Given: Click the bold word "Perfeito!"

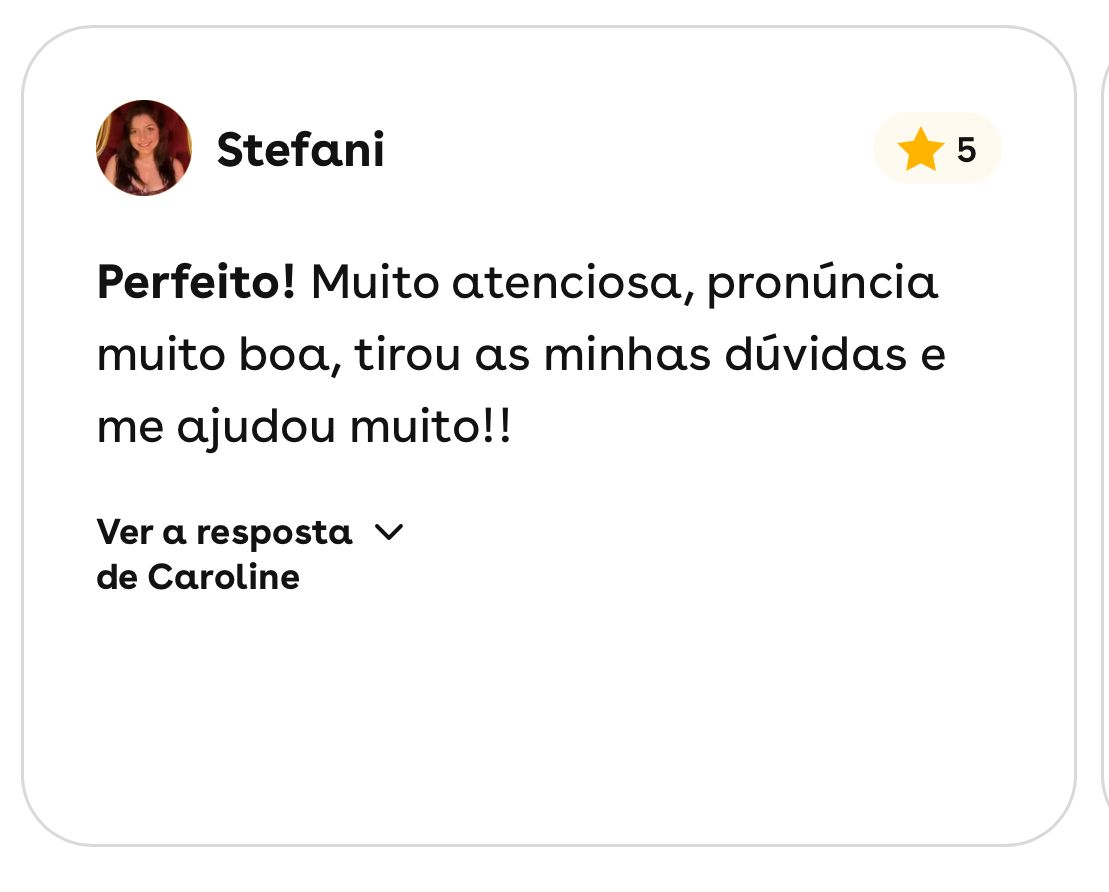Looking at the screenshot, I should [x=196, y=284].
